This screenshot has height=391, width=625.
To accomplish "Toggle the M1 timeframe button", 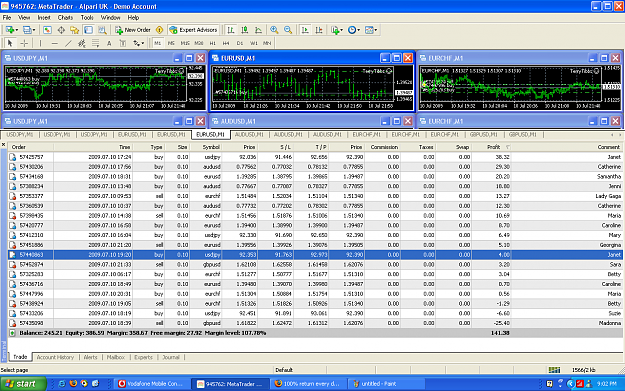I will [x=158, y=43].
